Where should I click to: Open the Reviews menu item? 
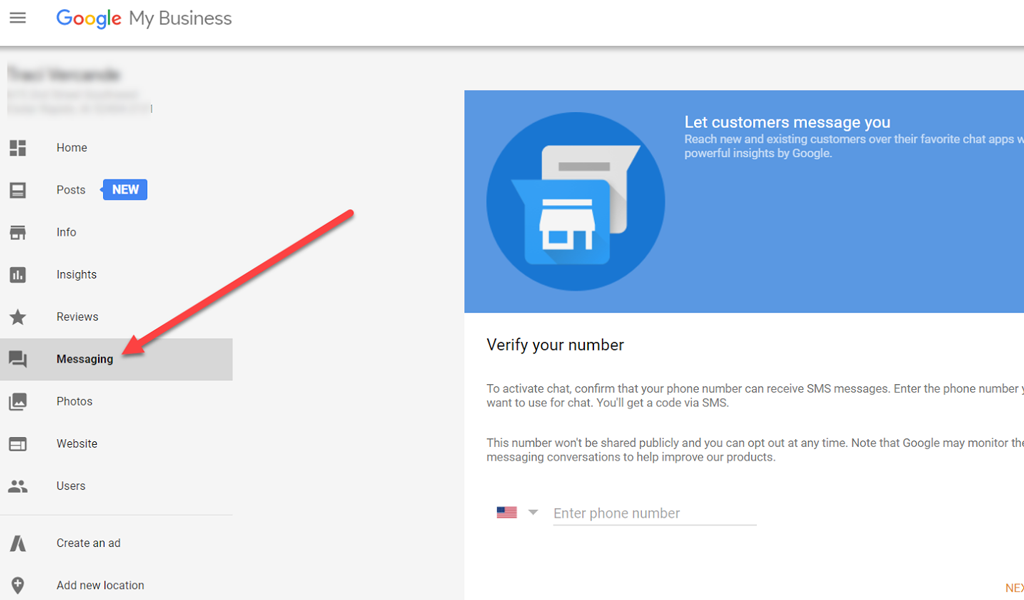coord(77,317)
